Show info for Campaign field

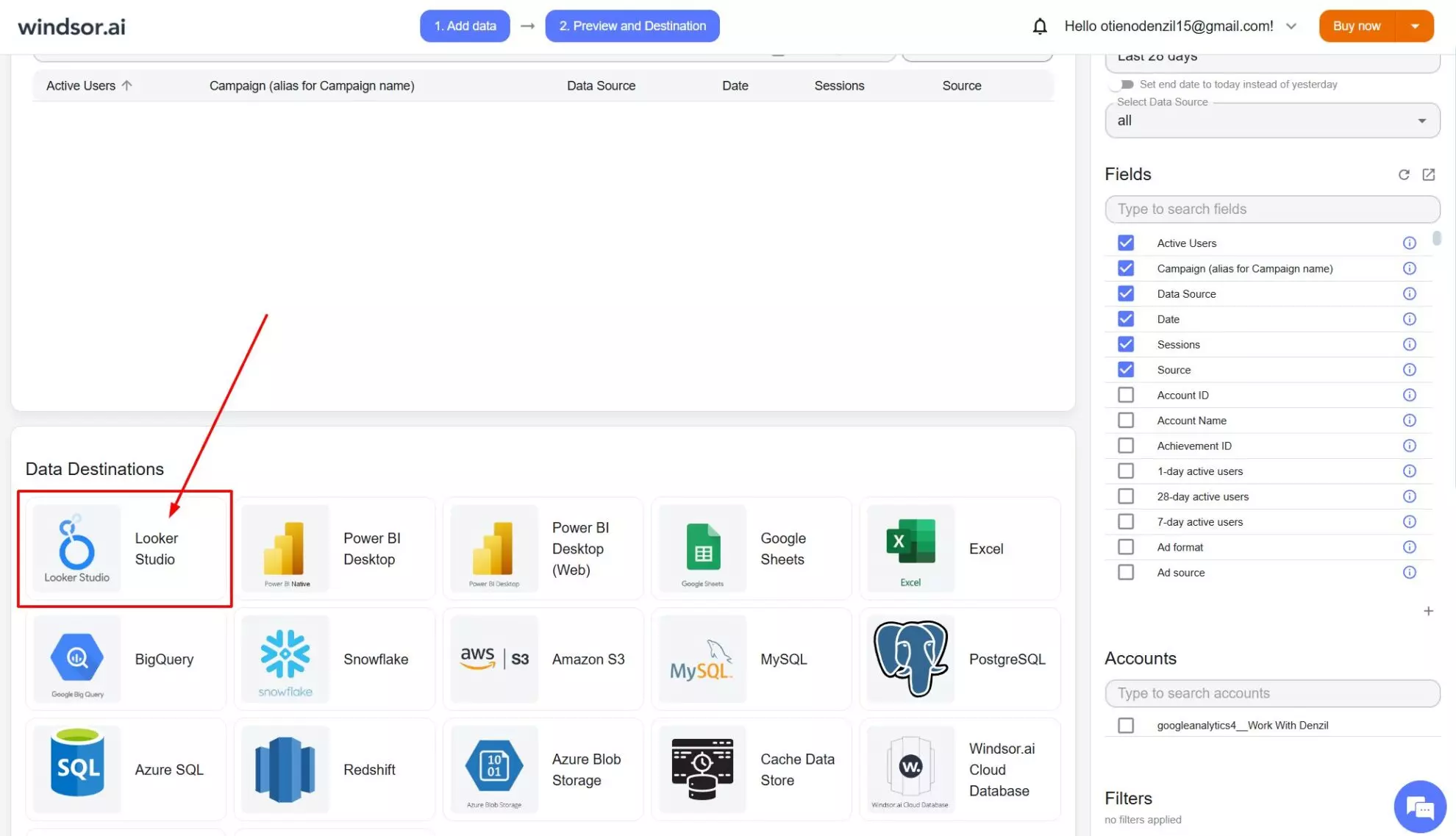[x=1409, y=268]
